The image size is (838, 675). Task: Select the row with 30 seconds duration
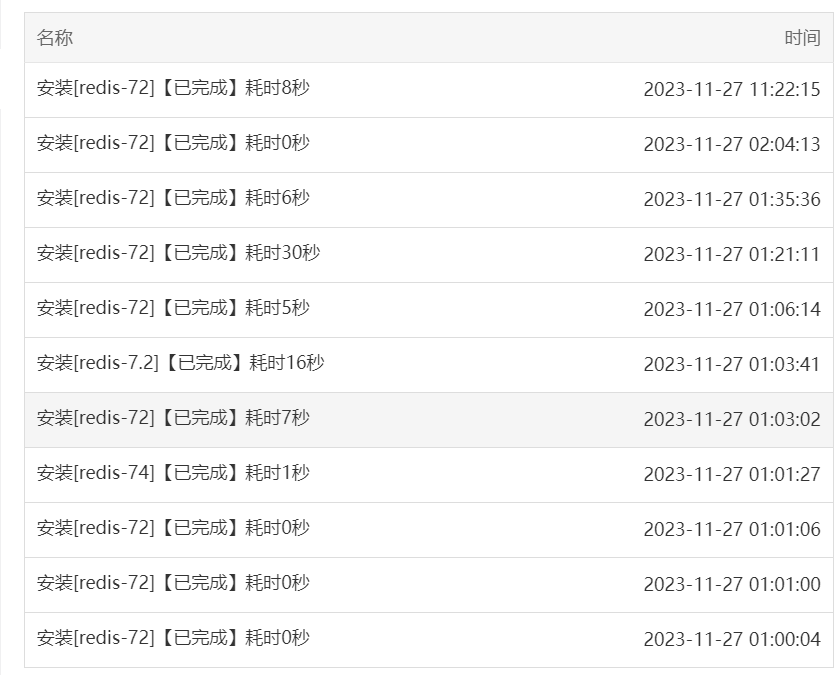[x=429, y=255]
